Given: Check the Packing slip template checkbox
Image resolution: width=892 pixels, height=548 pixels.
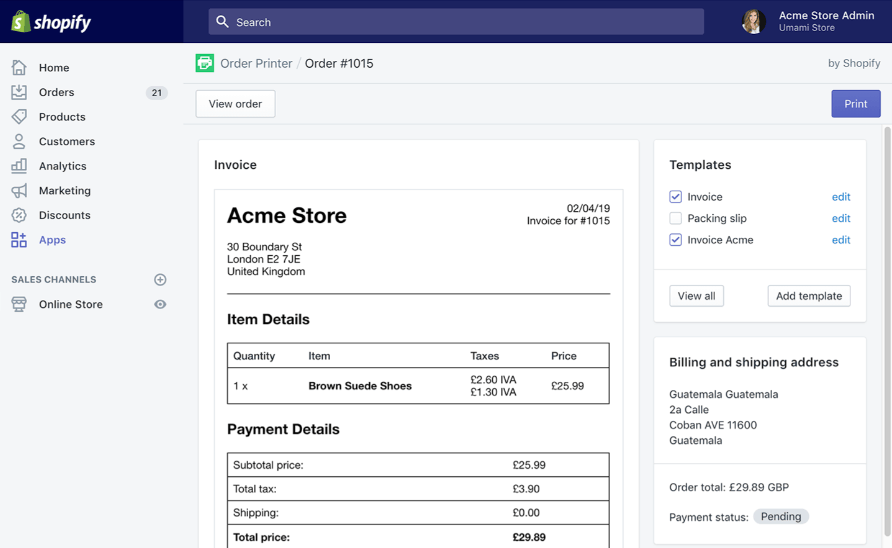Looking at the screenshot, I should pyautogui.click(x=675, y=218).
